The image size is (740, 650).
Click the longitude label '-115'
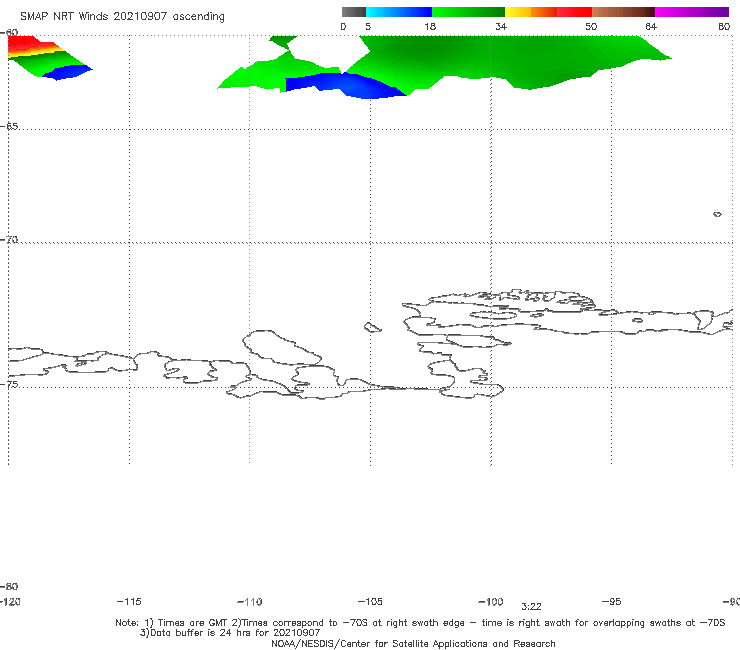pos(129,601)
